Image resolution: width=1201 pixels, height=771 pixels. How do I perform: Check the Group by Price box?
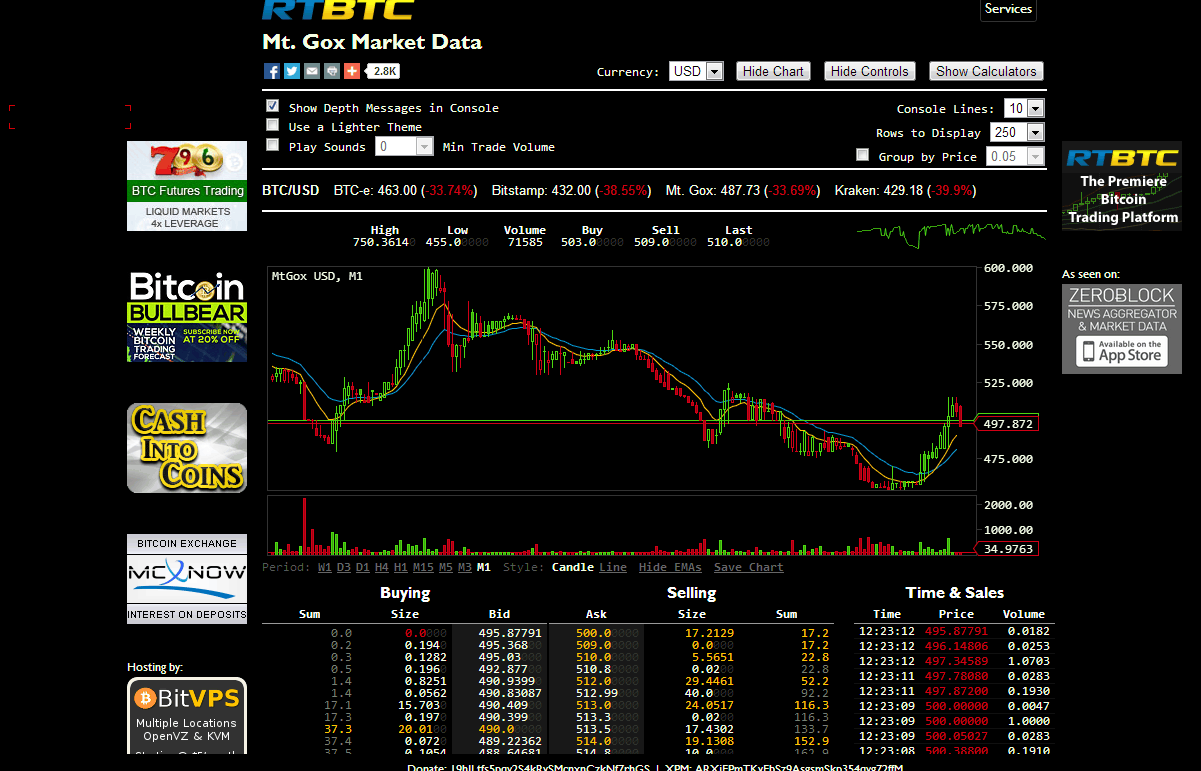(863, 155)
